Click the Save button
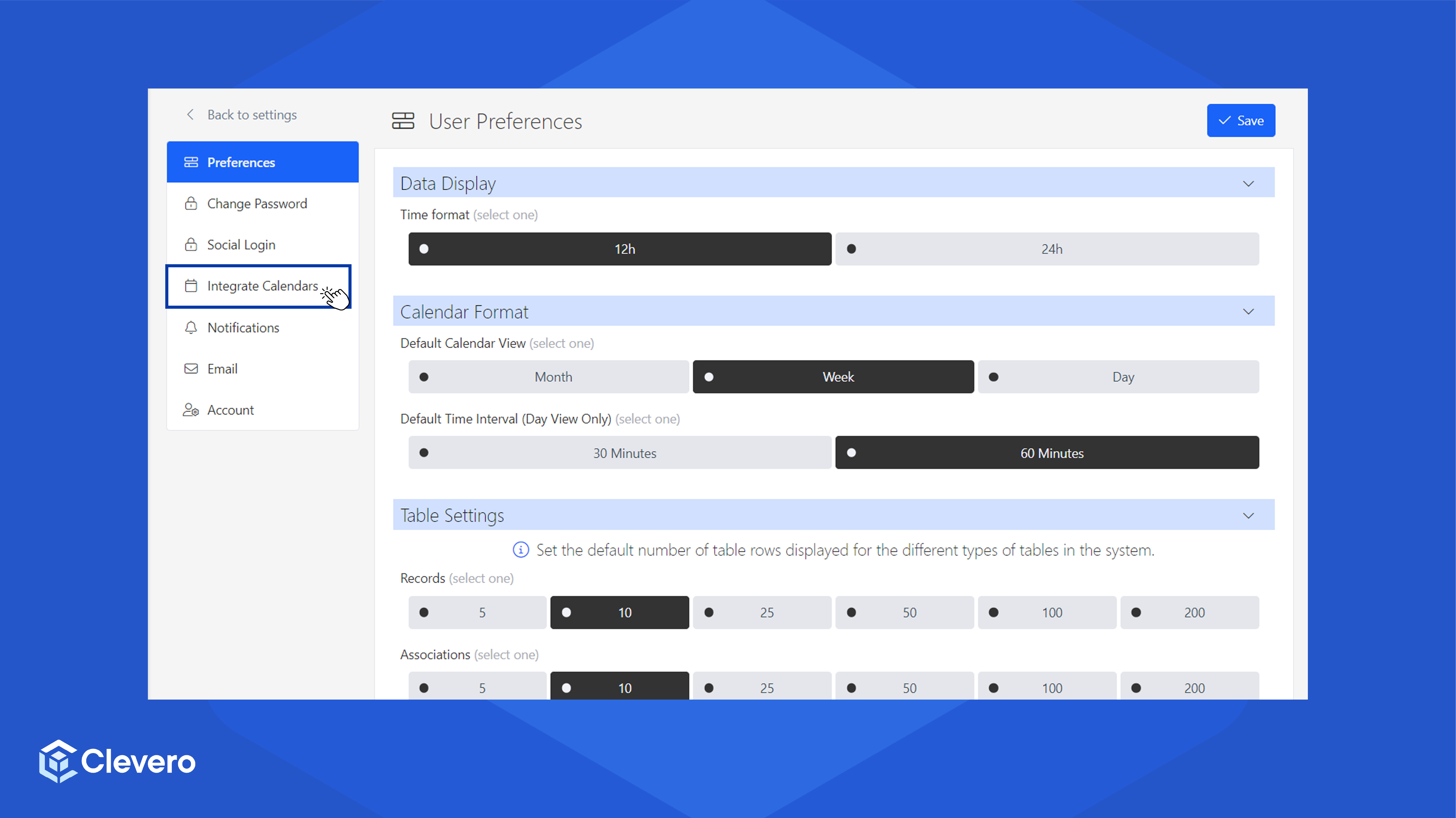 tap(1241, 120)
